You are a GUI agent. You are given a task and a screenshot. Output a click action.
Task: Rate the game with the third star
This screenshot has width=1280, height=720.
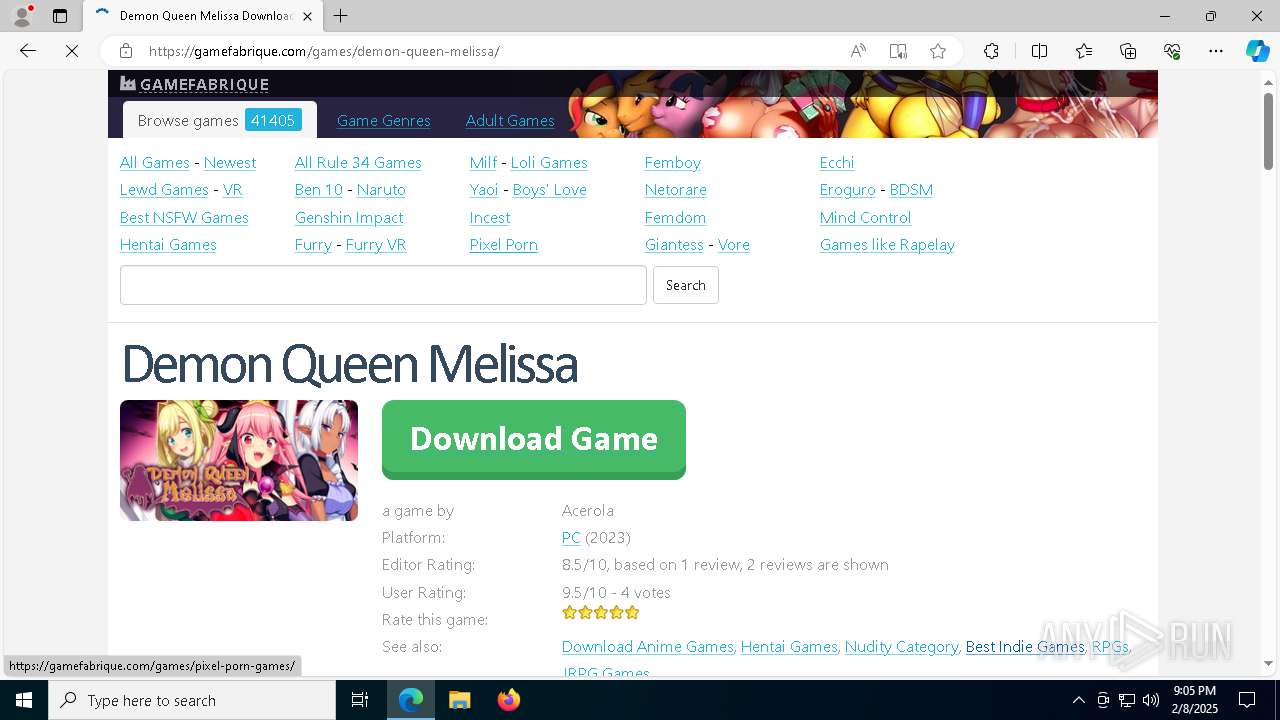click(x=601, y=612)
